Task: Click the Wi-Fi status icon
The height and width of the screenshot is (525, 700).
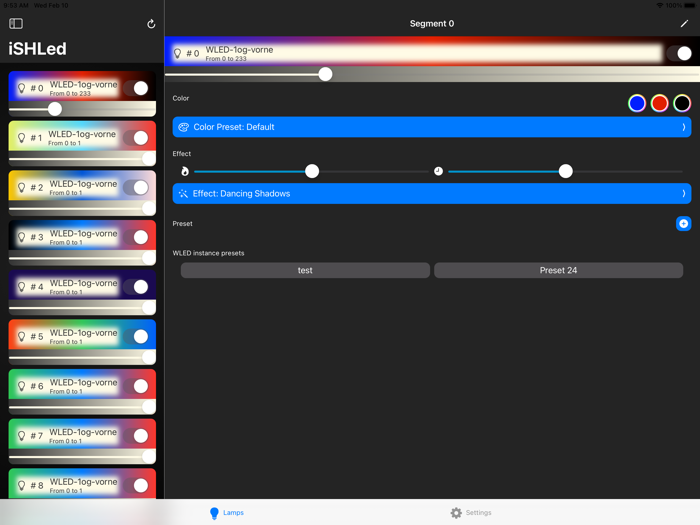Action: click(659, 5)
